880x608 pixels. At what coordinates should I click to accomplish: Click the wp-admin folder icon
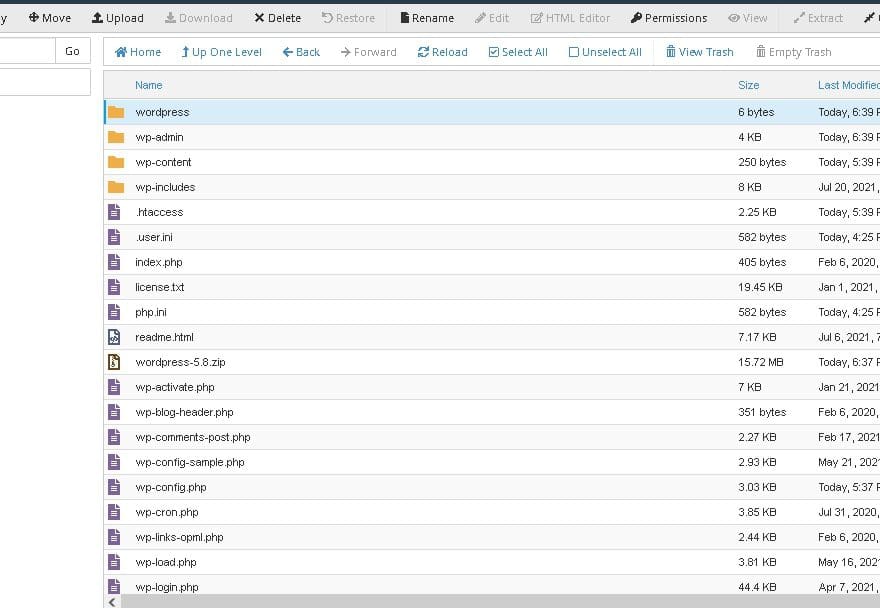116,137
